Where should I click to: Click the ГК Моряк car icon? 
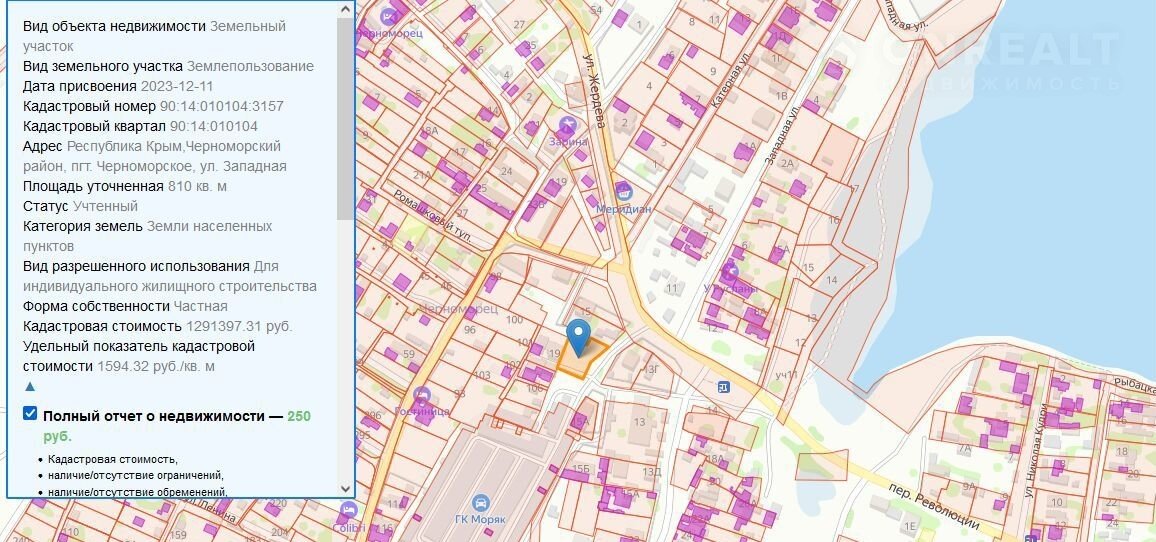(x=481, y=502)
